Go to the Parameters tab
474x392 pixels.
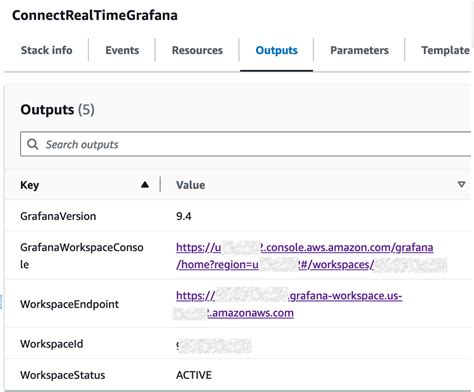tap(359, 50)
